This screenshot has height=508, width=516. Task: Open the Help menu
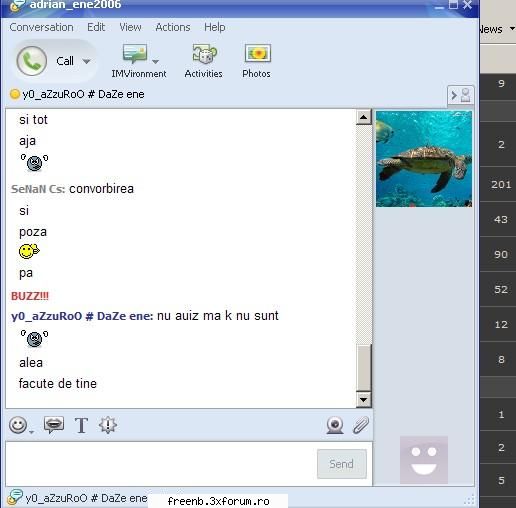click(215, 27)
